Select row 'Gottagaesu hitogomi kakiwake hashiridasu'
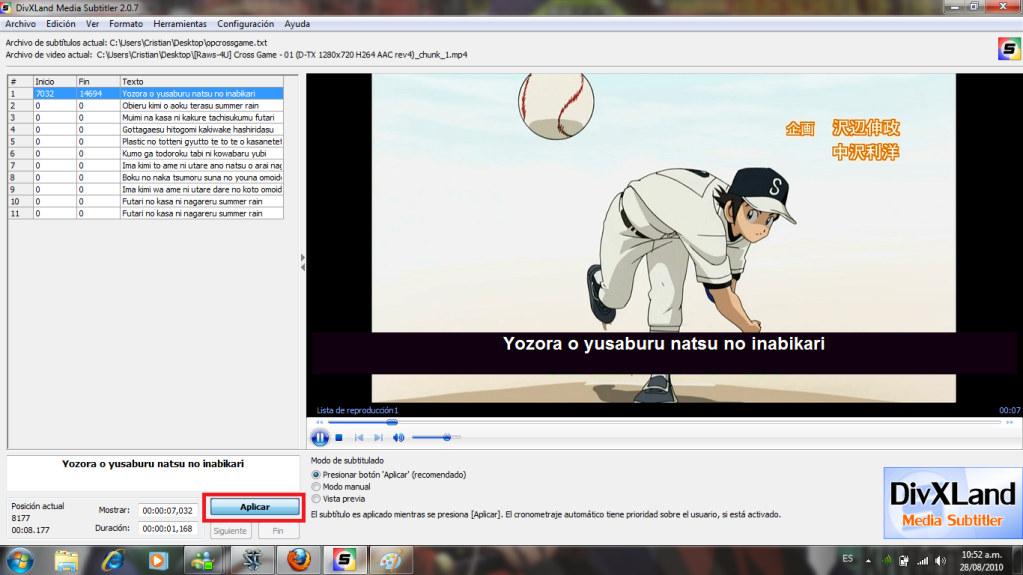1023x575 pixels. 145,130
